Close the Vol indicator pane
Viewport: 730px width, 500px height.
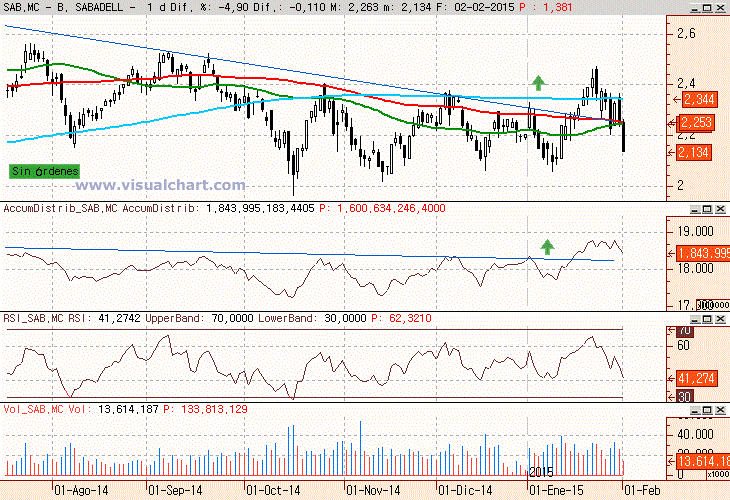tap(720, 410)
